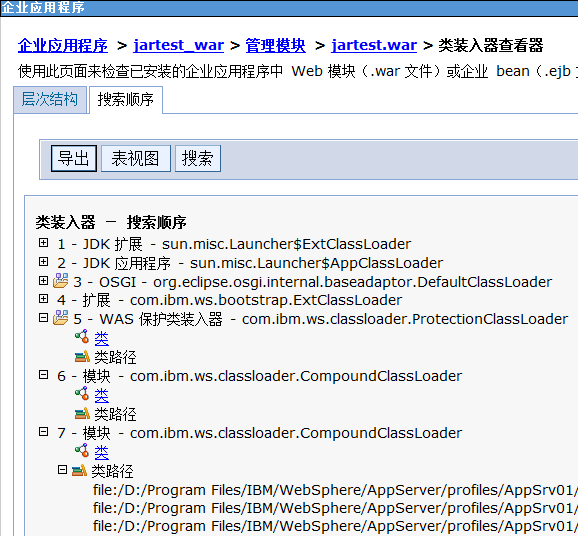
Task: Go to the 管理模块 breadcrumb link
Action: (275, 45)
